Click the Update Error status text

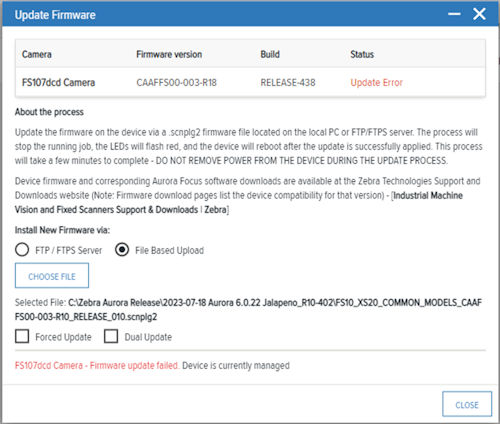coord(376,82)
